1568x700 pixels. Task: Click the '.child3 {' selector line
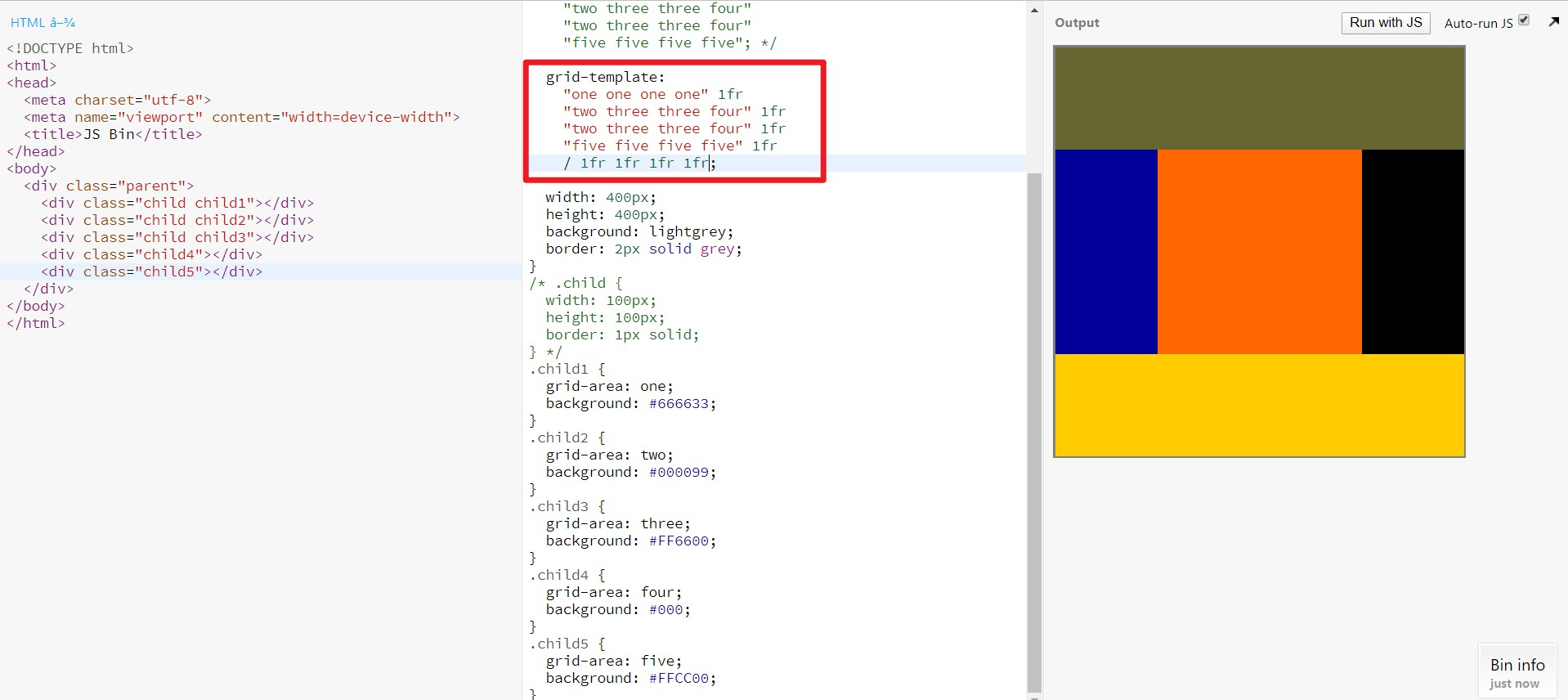567,506
